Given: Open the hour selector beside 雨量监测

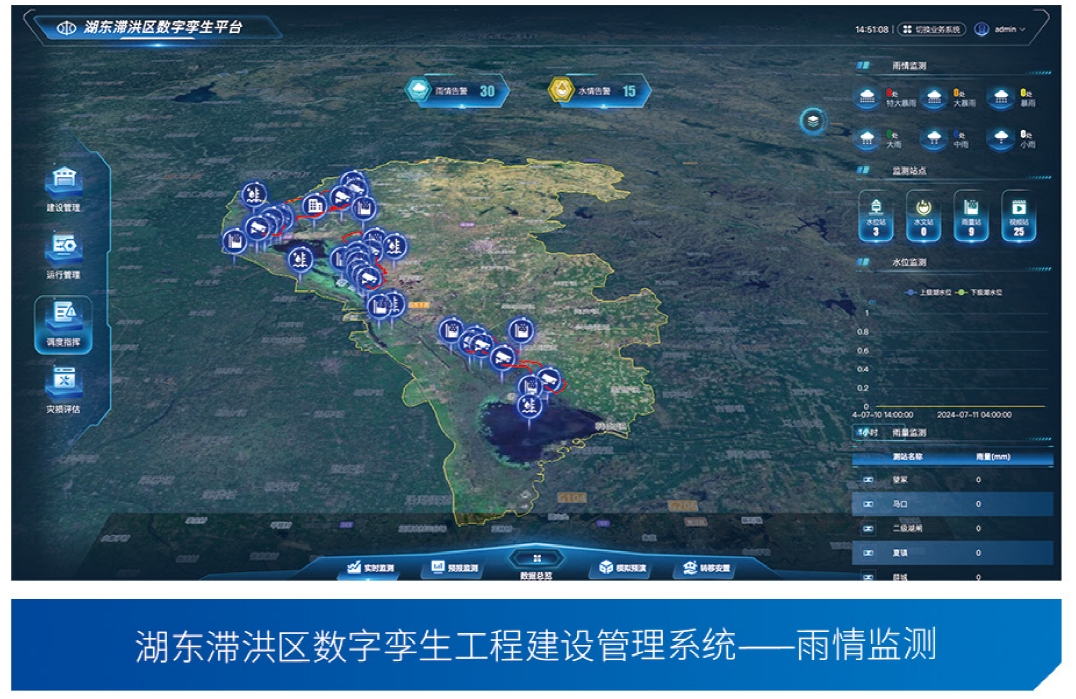Looking at the screenshot, I should tap(866, 433).
